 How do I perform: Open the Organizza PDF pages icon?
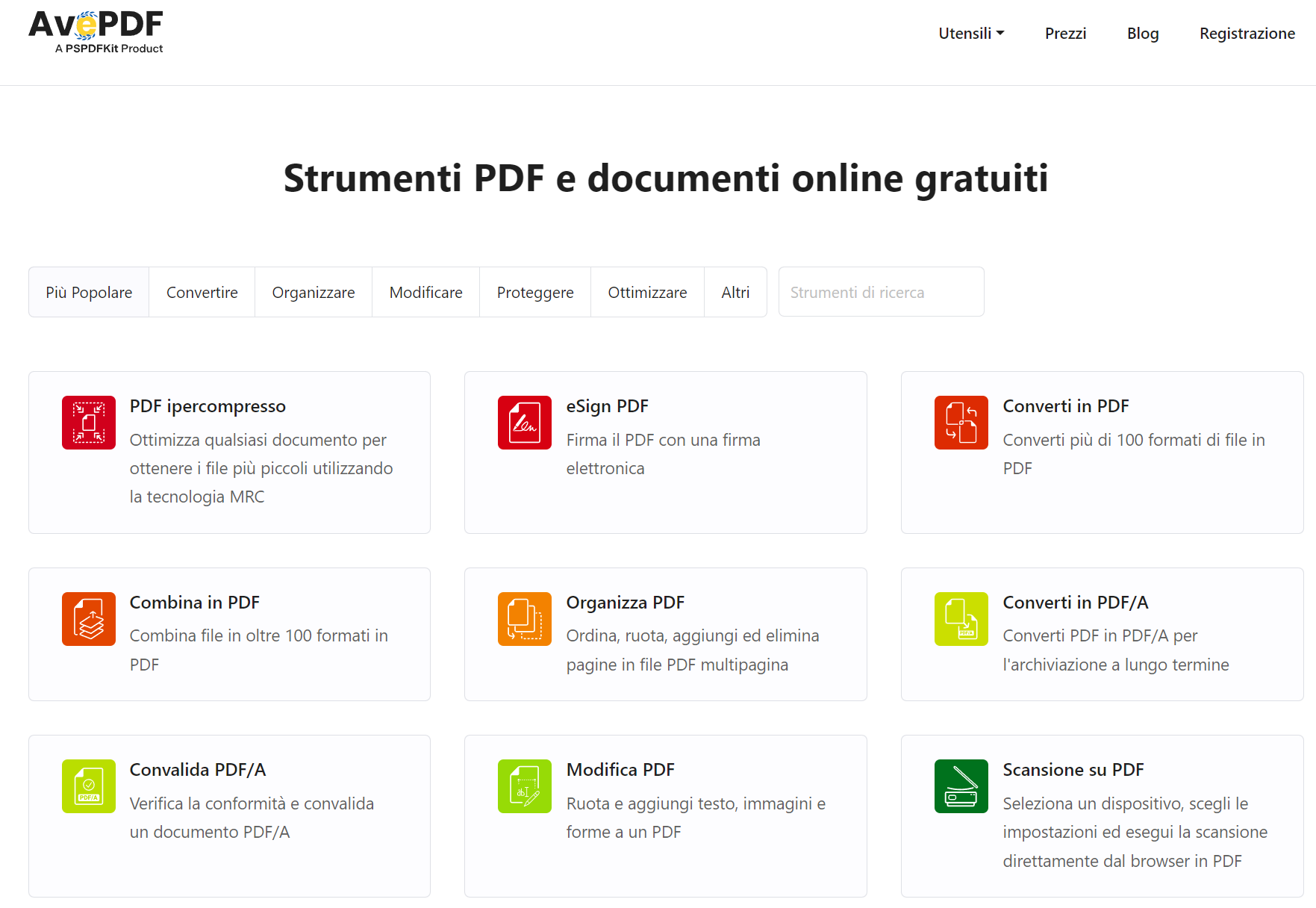coord(525,619)
